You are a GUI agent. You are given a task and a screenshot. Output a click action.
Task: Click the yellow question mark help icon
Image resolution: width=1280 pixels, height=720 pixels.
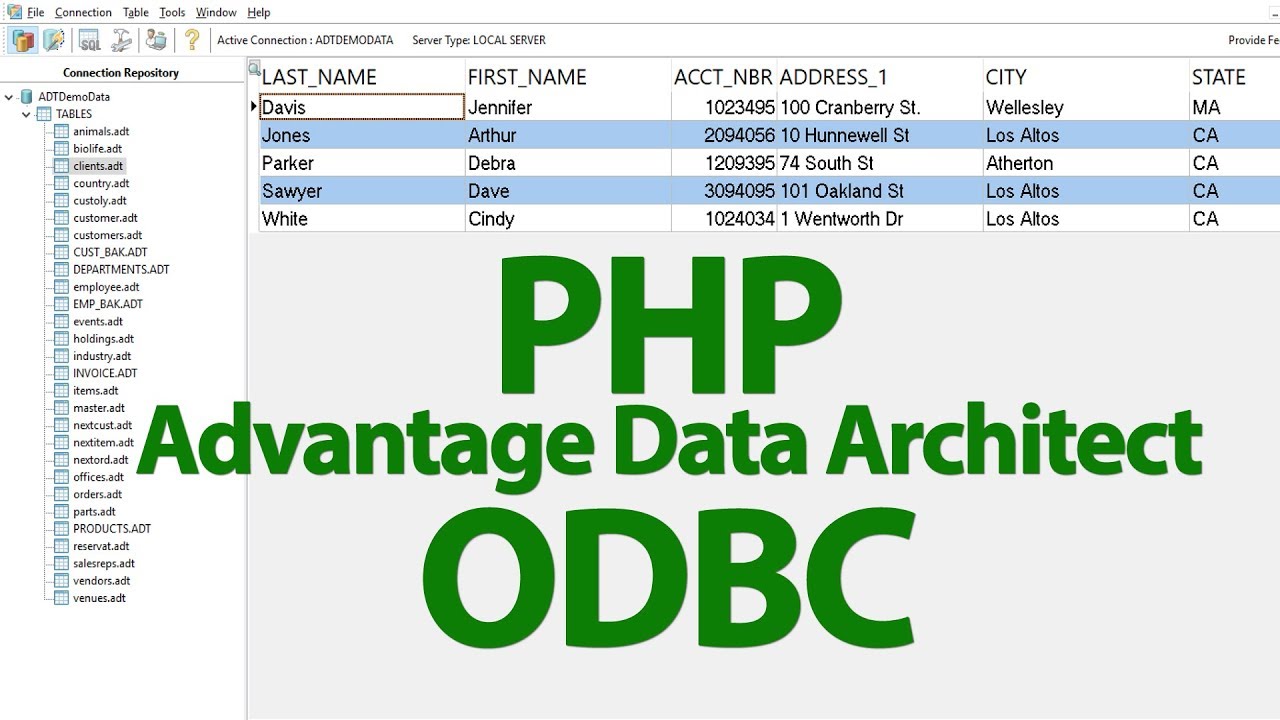coord(192,40)
